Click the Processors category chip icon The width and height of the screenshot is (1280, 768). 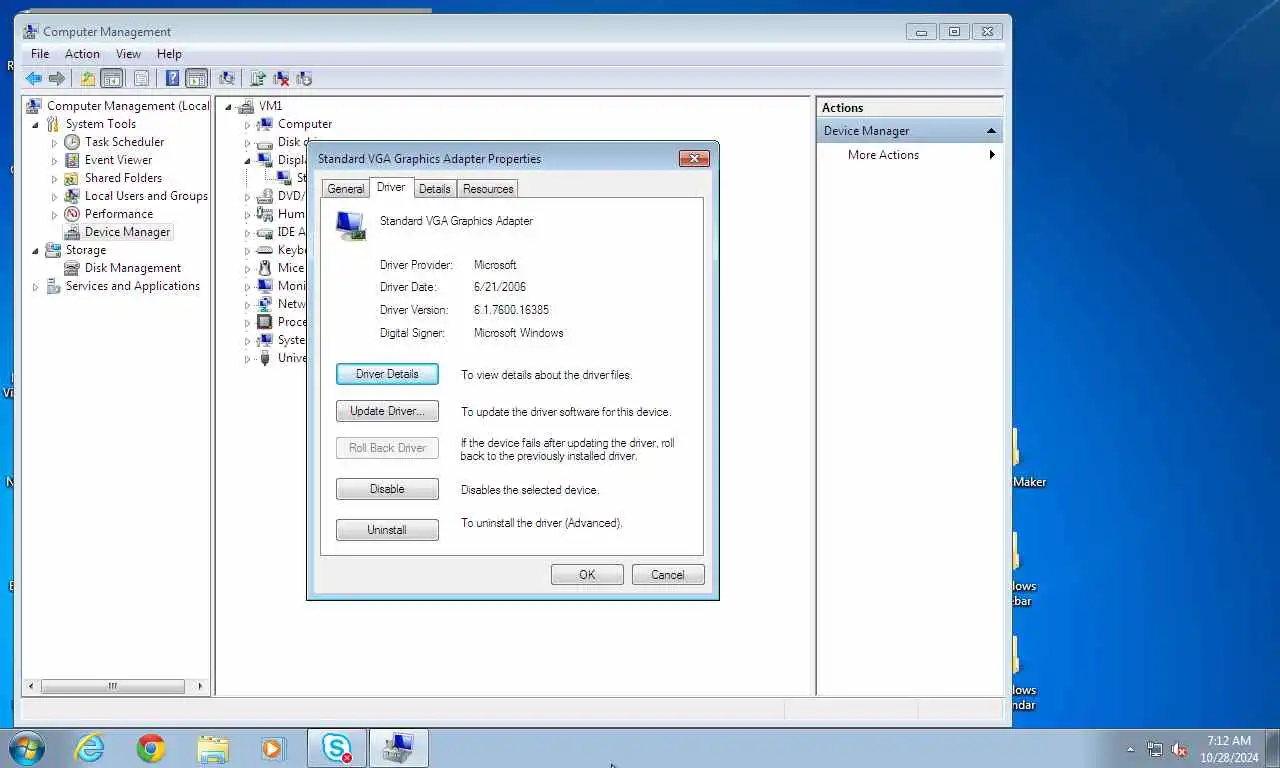point(265,322)
